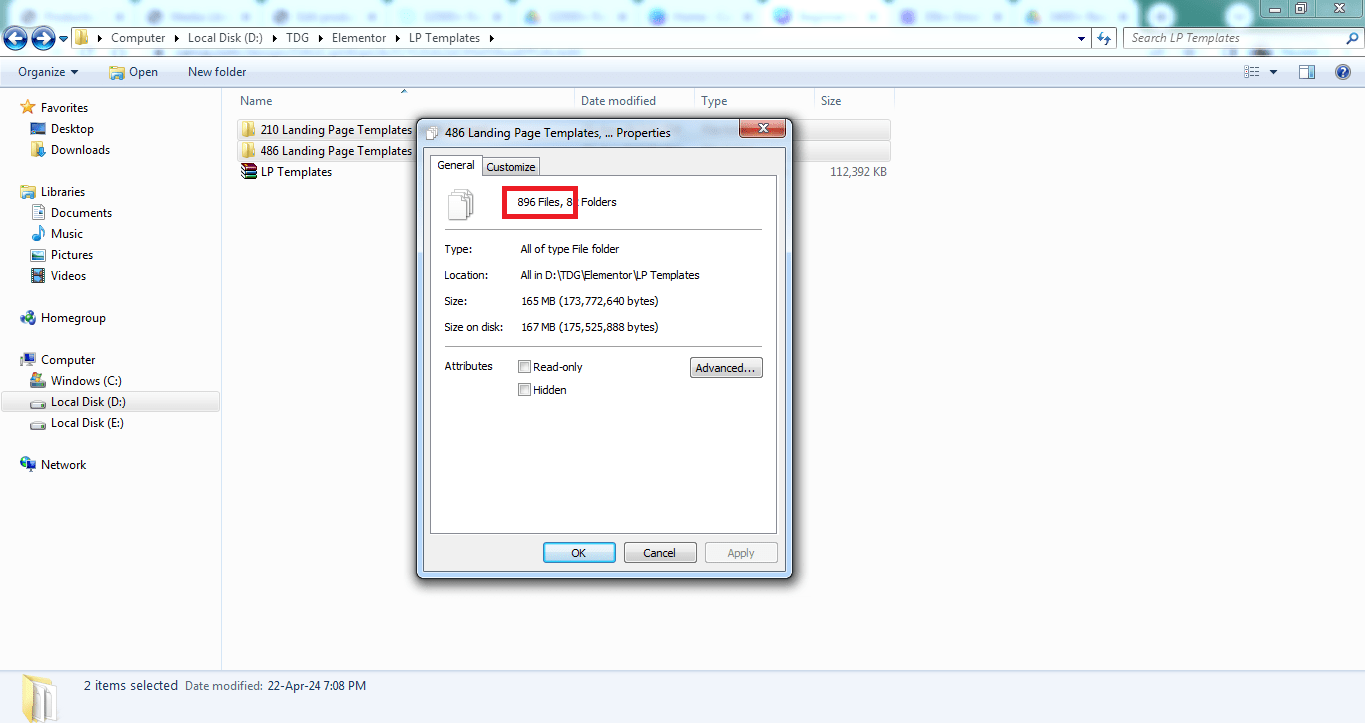Select the Network icon in sidebar
1365x723 pixels.
pos(28,465)
